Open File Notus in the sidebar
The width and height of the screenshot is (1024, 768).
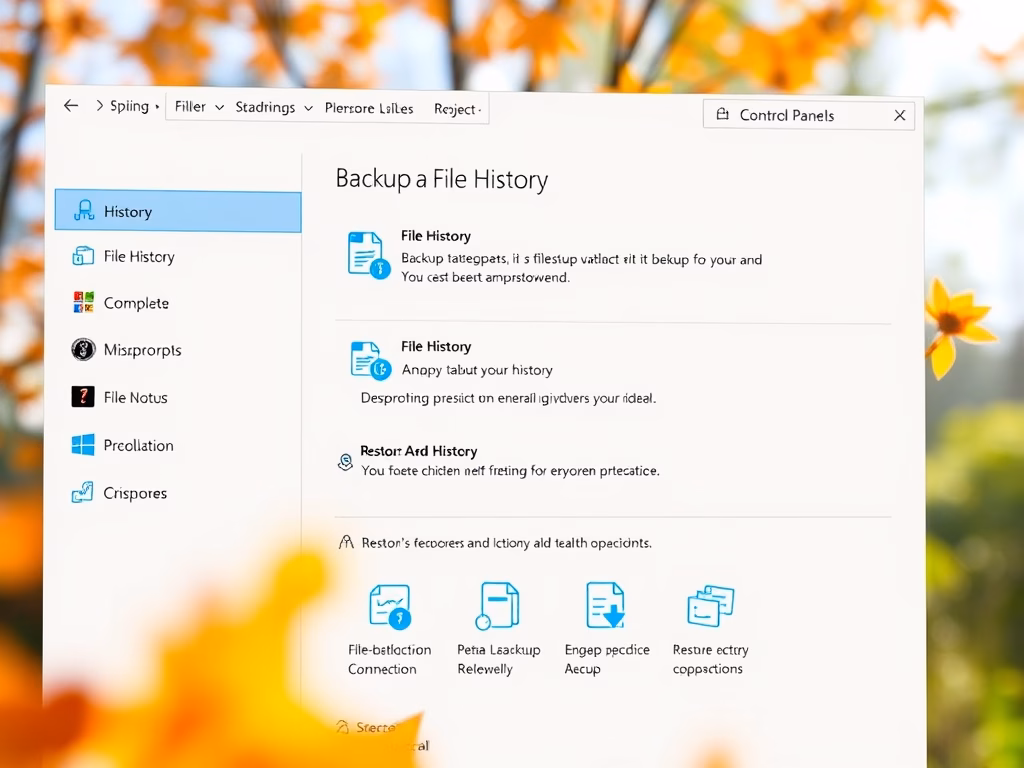click(135, 397)
